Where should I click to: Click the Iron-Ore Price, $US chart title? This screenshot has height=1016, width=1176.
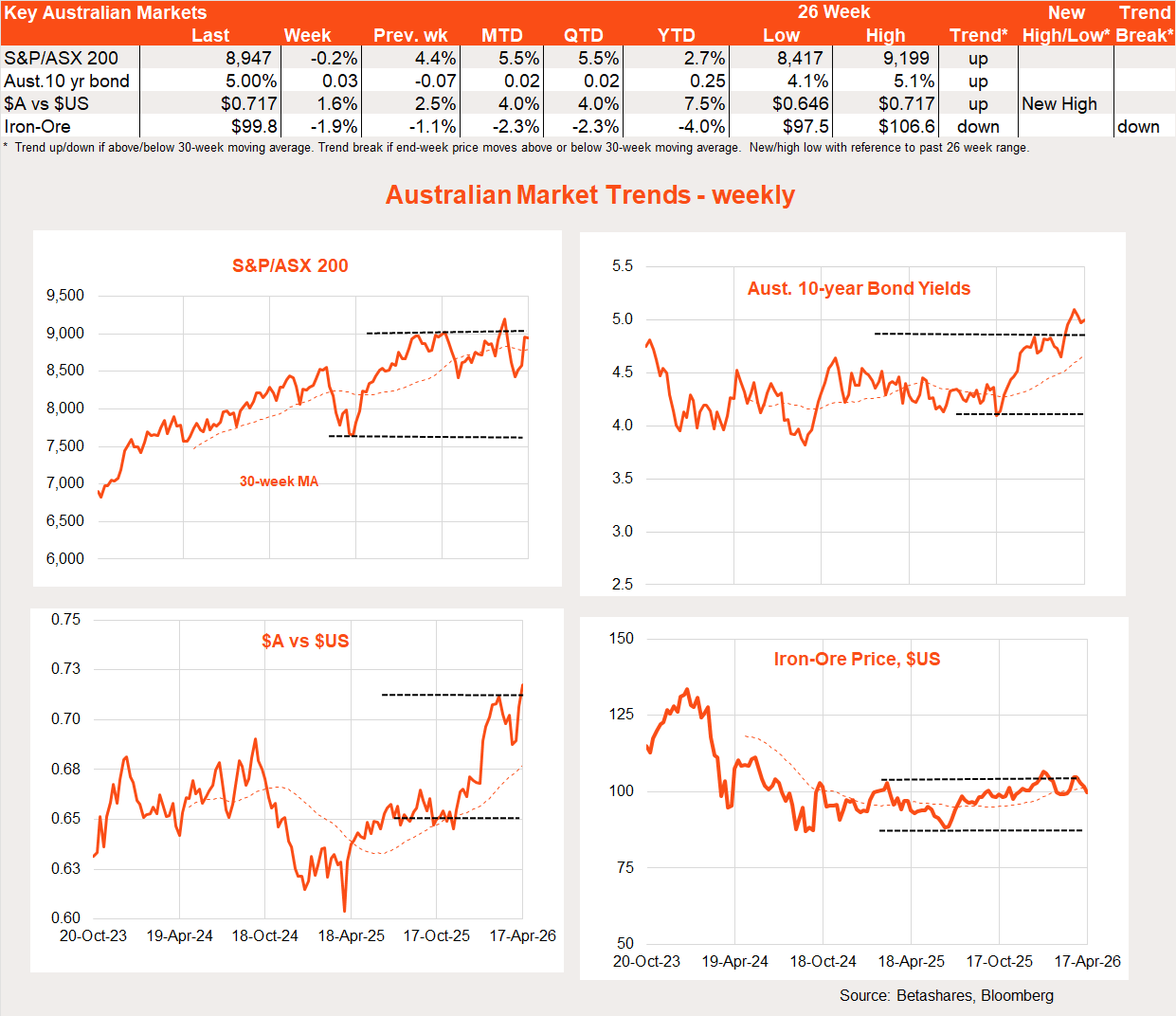point(857,660)
